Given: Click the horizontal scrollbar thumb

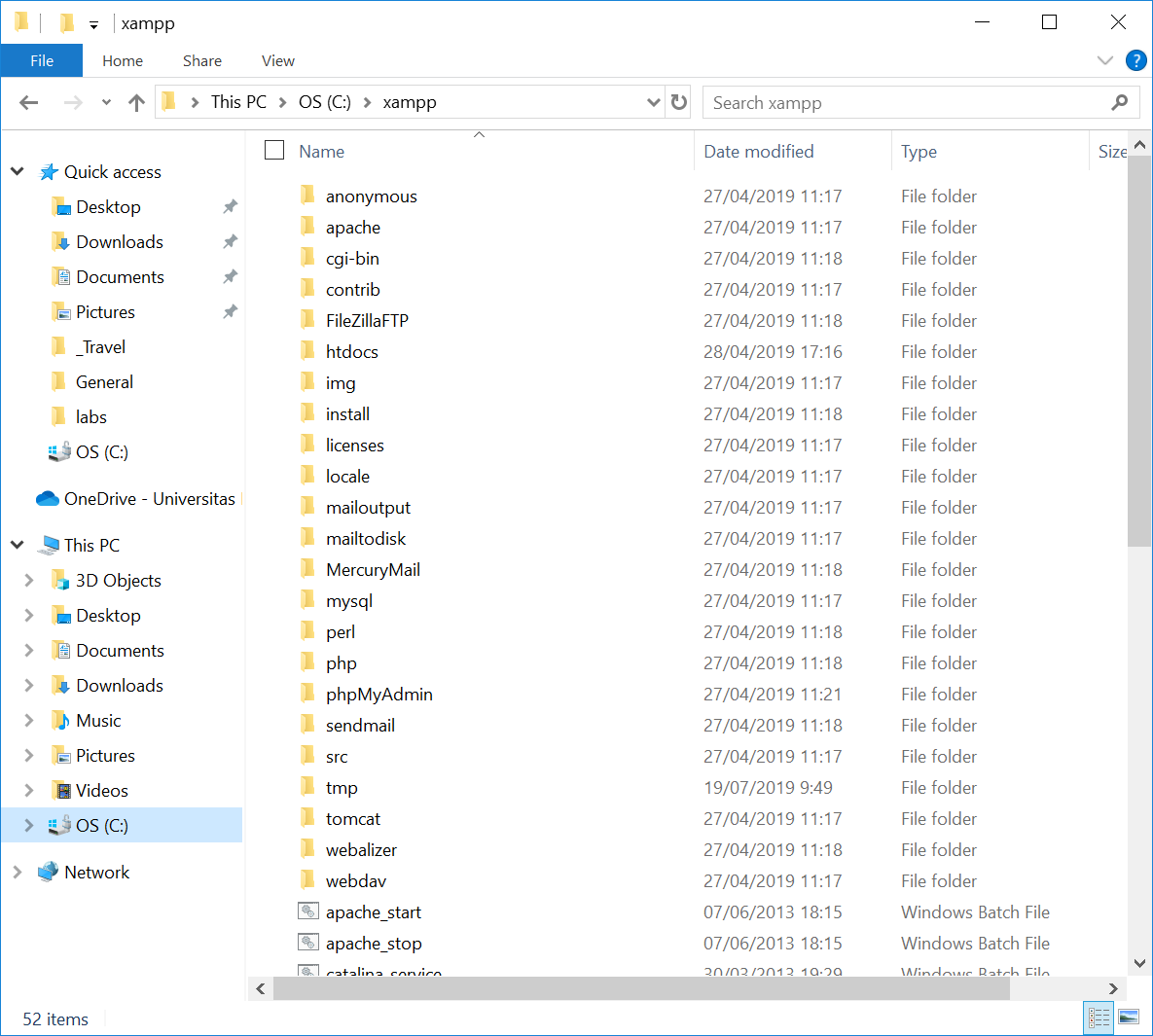Looking at the screenshot, I should click(641, 988).
